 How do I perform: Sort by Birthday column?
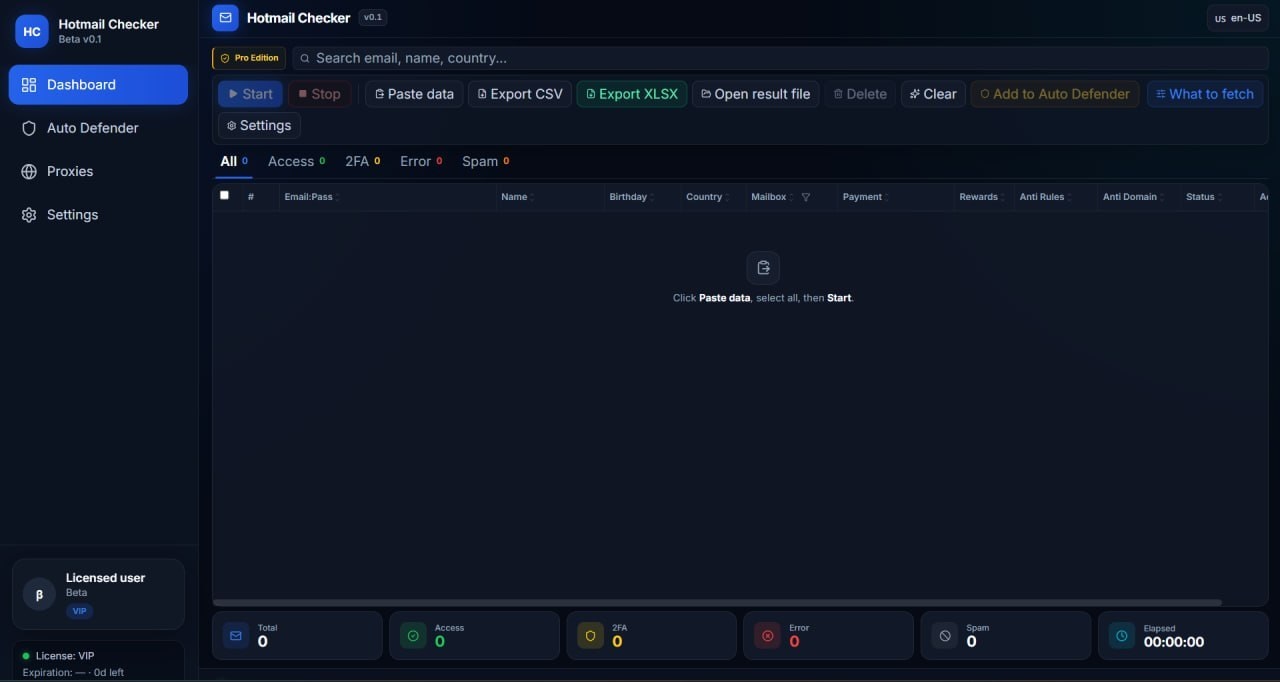click(x=631, y=197)
